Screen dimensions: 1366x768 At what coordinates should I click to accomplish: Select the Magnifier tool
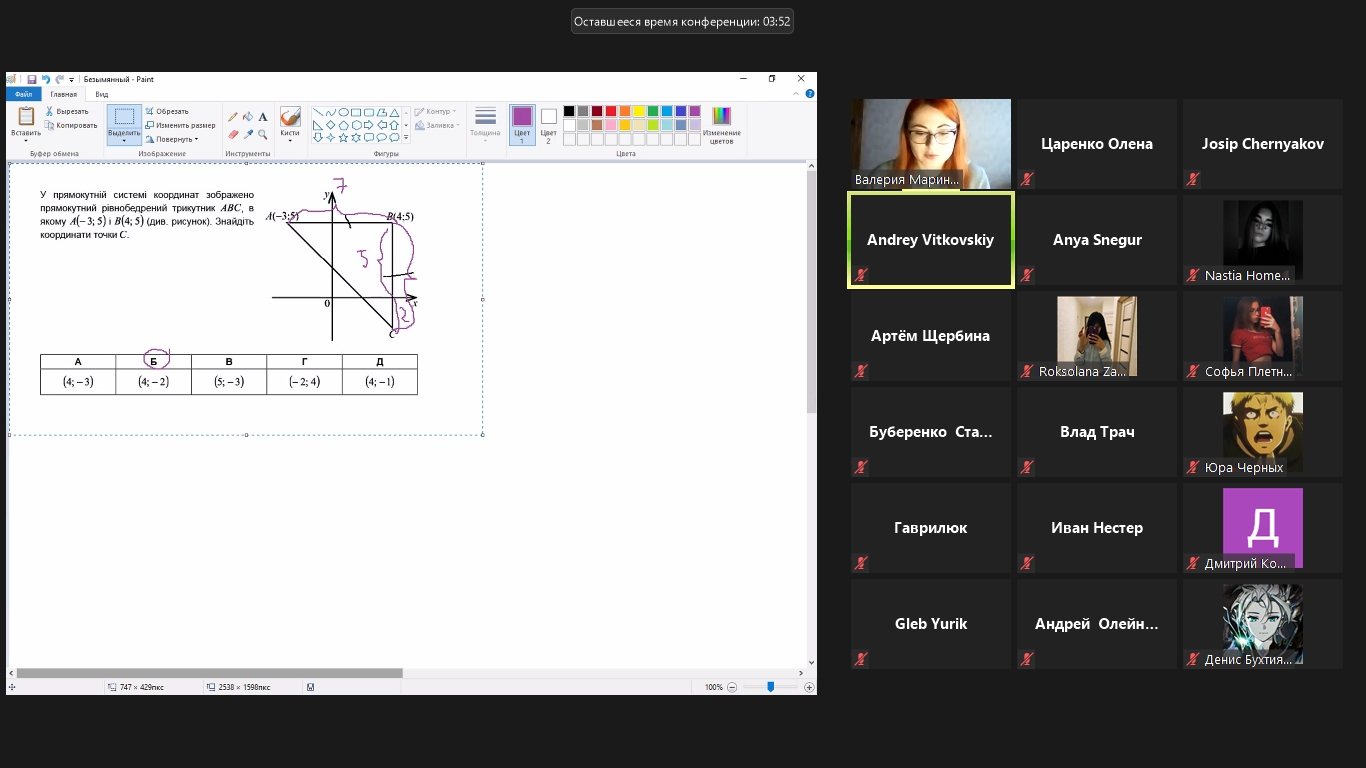263,134
